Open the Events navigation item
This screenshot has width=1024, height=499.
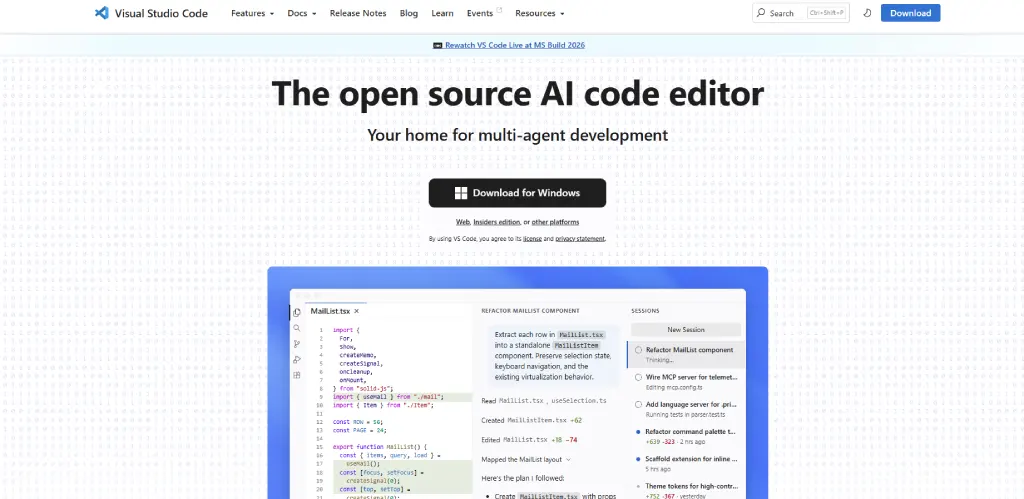click(480, 13)
